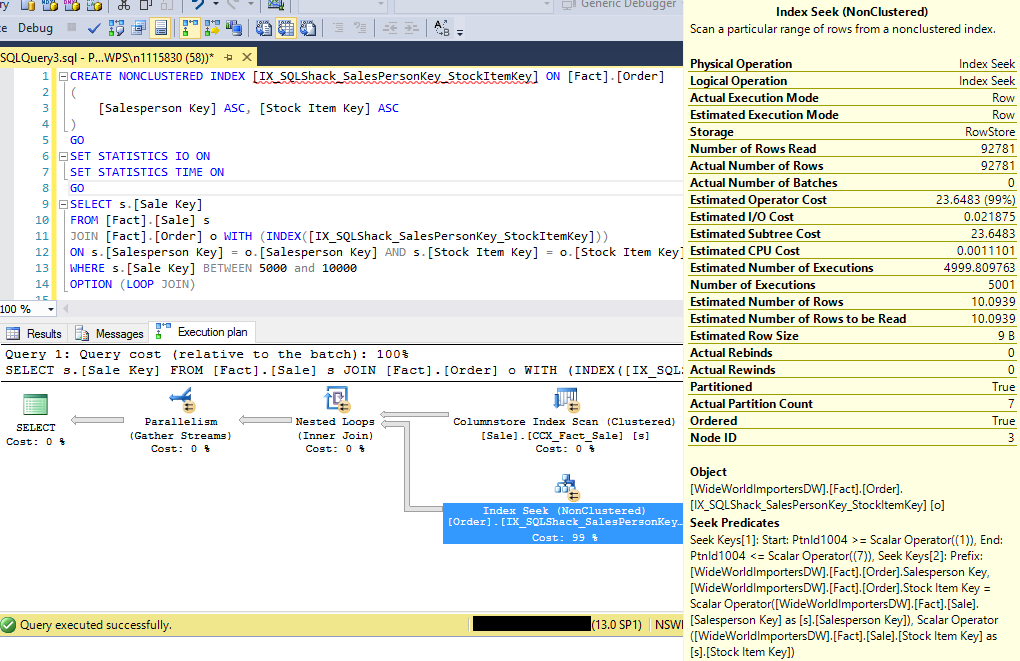Image resolution: width=1020 pixels, height=661 pixels.
Task: Click the SELECT node in plan
Action: [x=35, y=405]
